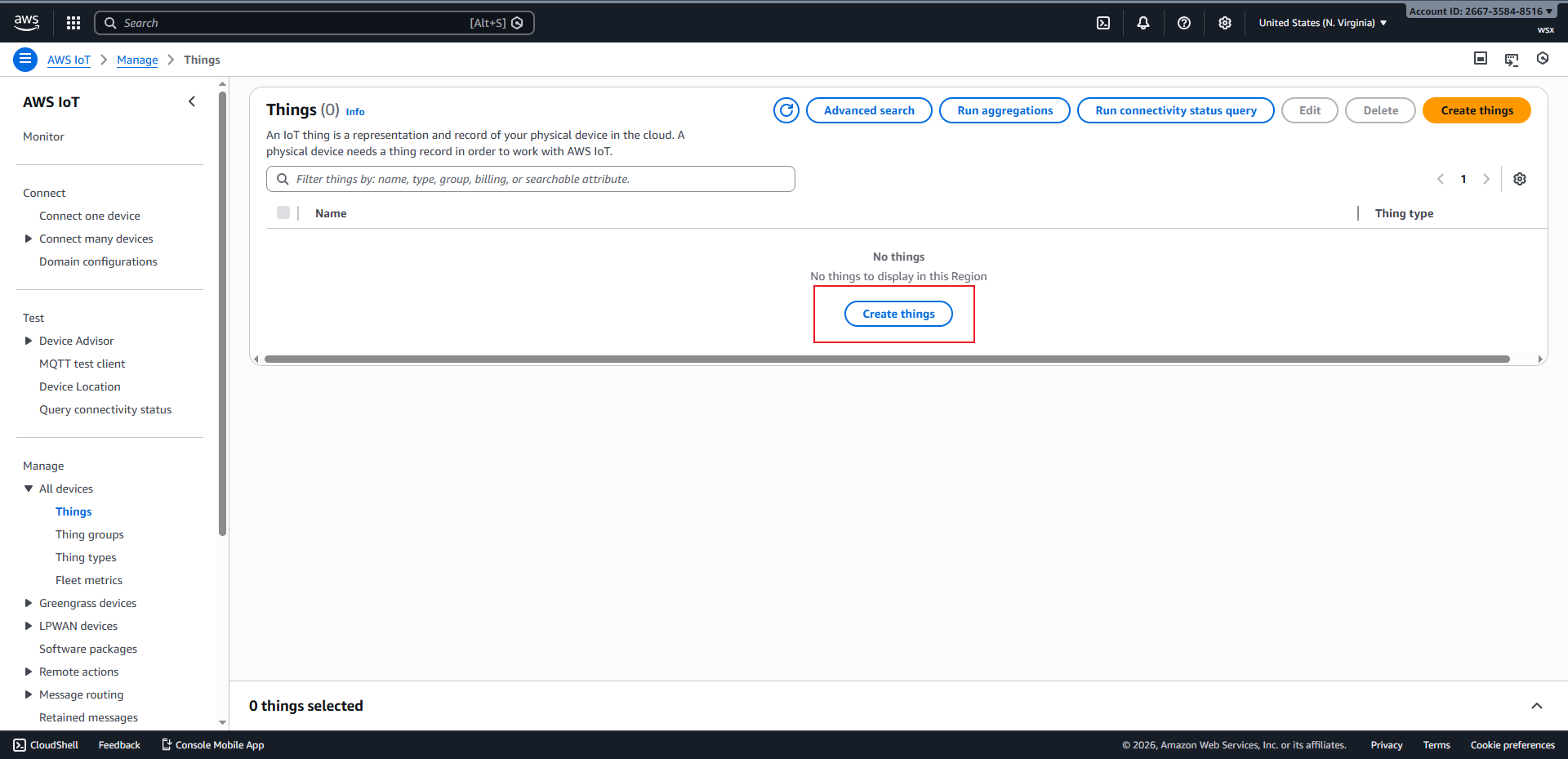Click the Advanced search button
The image size is (1568, 759).
point(868,110)
